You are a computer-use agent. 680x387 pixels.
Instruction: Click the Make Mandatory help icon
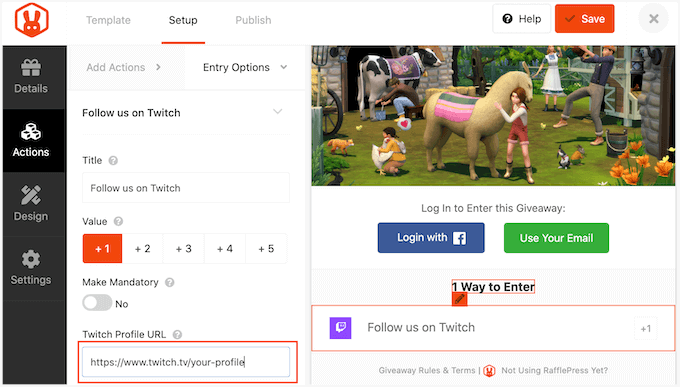click(170, 282)
